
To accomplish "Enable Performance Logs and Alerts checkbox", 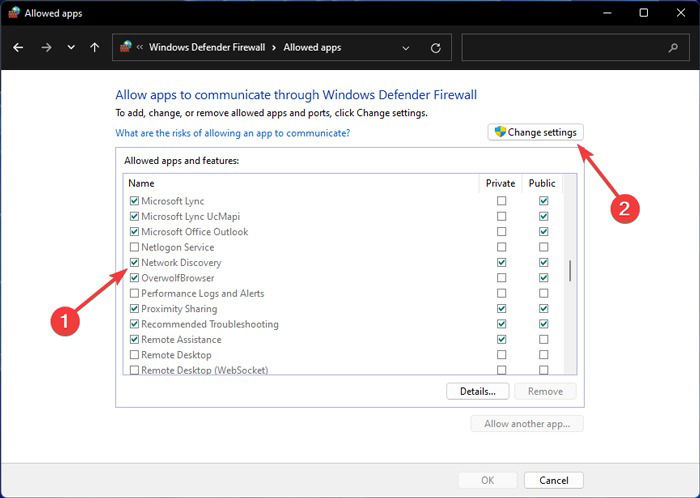I will [134, 293].
